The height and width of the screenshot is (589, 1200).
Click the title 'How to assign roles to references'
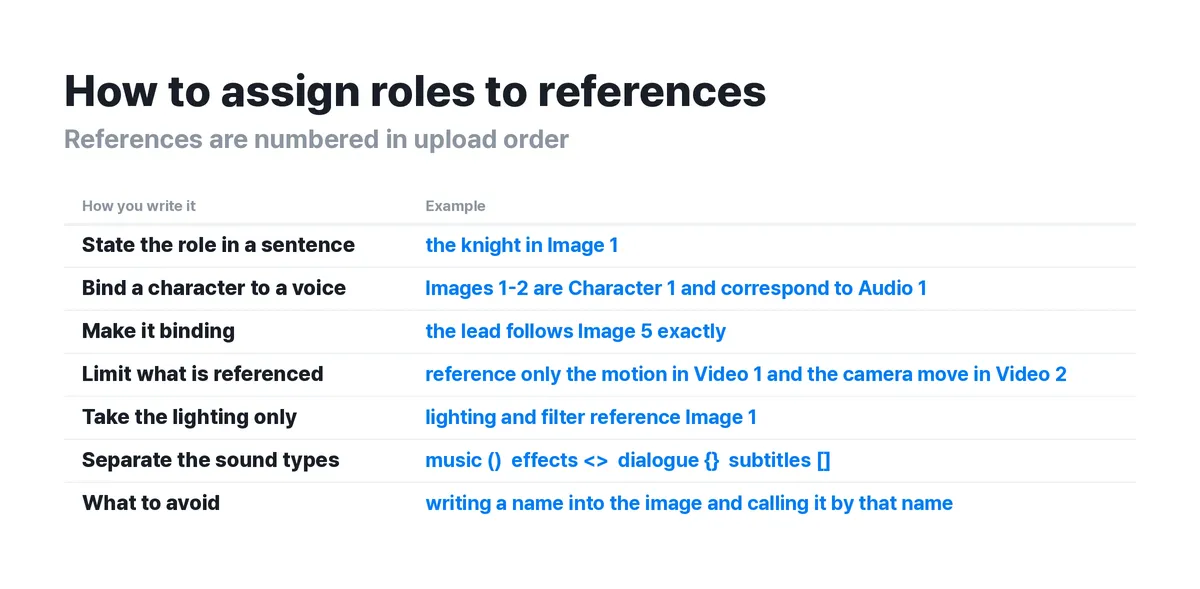415,91
